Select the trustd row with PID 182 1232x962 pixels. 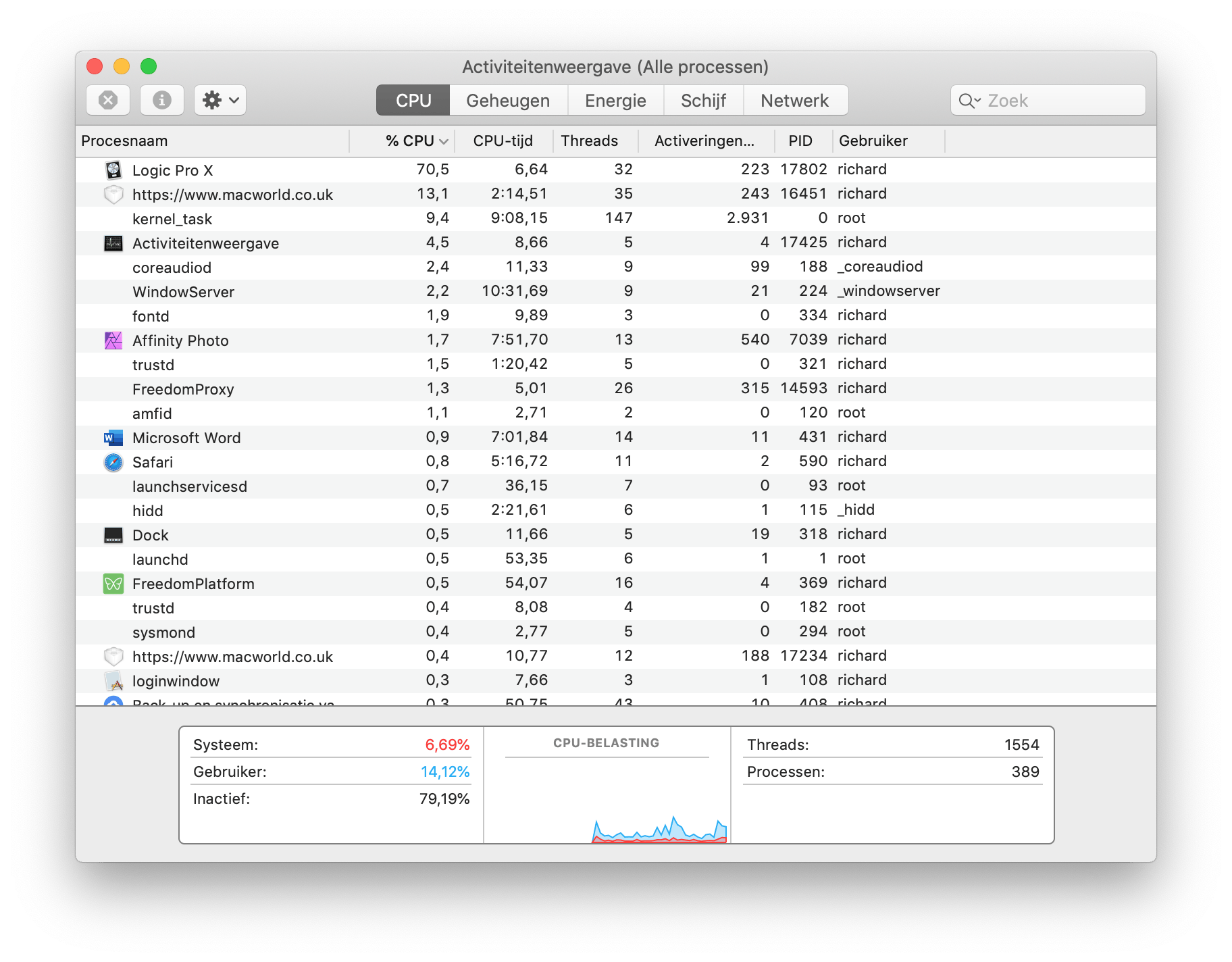coord(616,607)
